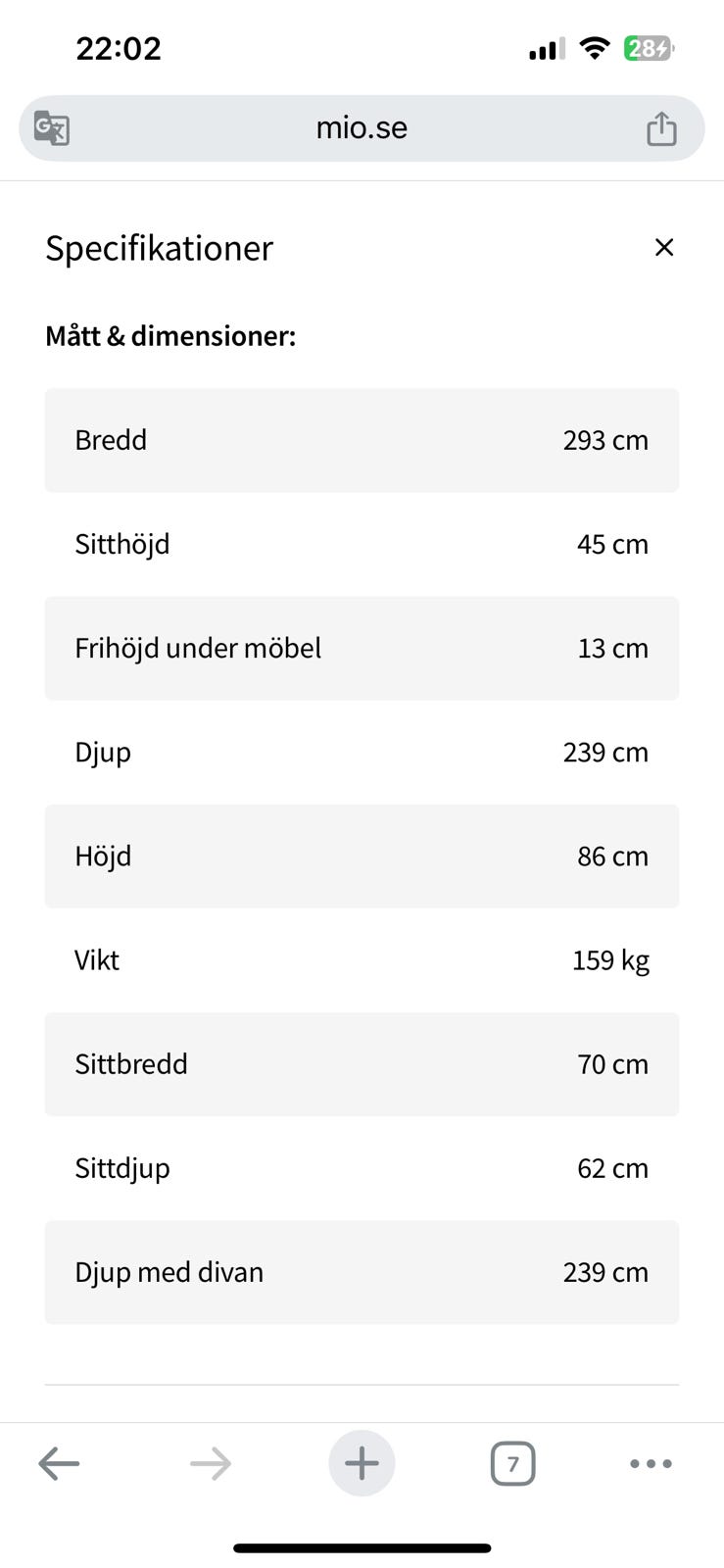Open a new tab with plus button
Screen dimensions: 724x1568
(x=362, y=1464)
